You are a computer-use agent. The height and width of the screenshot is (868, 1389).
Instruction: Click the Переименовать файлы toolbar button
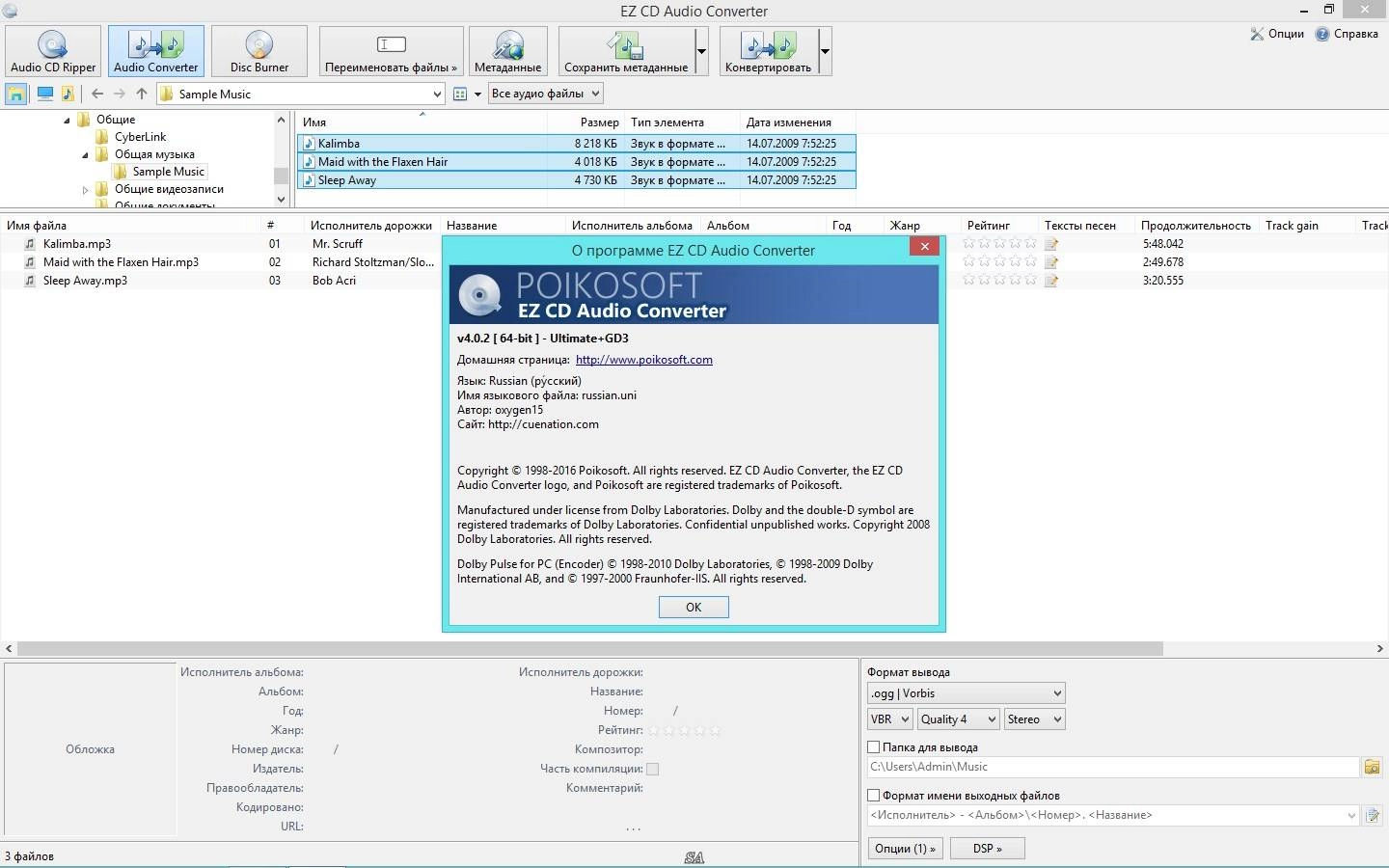391,51
